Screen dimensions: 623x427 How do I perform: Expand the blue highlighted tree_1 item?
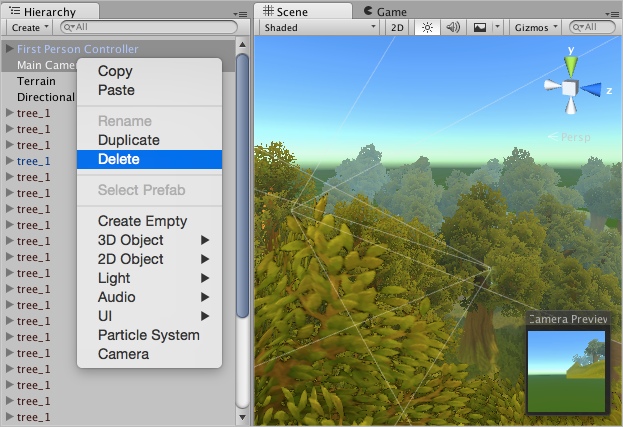(x=10, y=160)
